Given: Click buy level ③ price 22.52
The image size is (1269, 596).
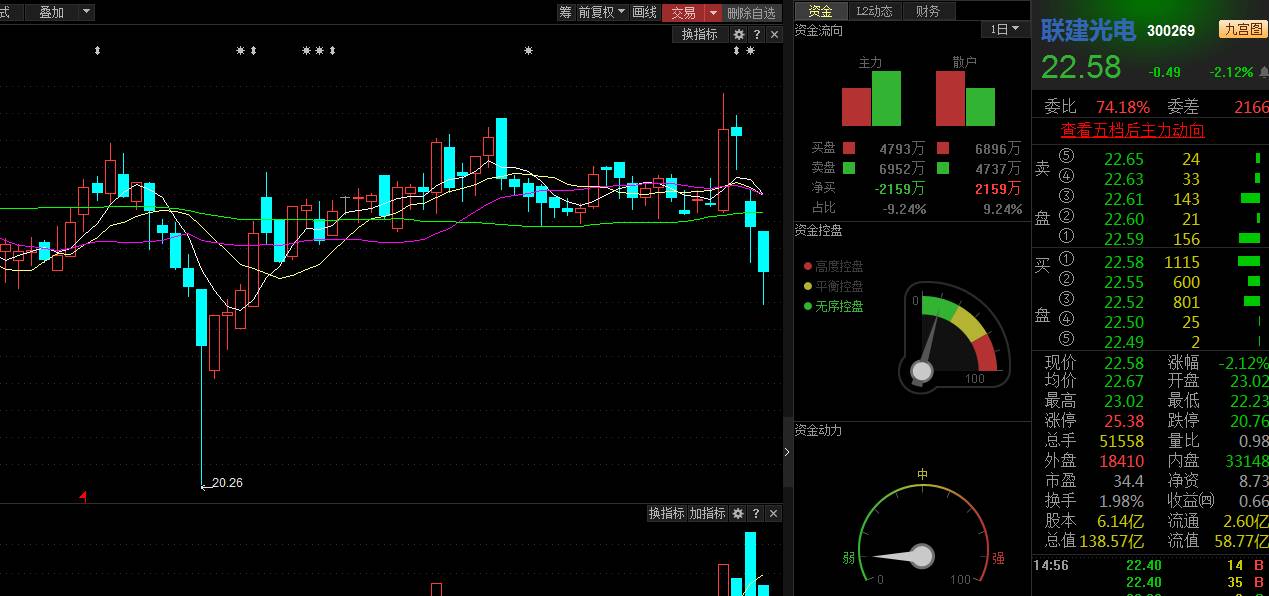Looking at the screenshot, I should click(x=1123, y=302).
